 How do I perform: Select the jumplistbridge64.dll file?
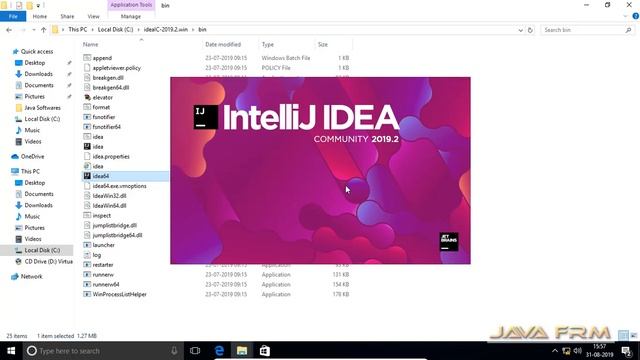click(117, 235)
